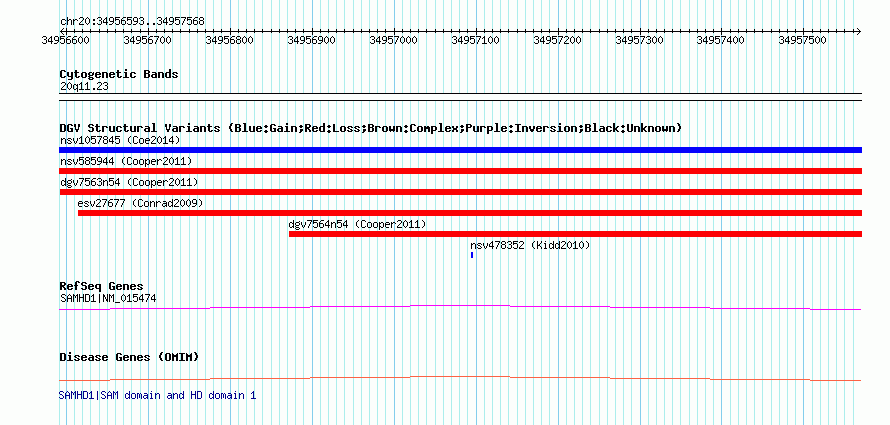Click the SAMHD1|NM_015474 gene label

pos(108,297)
